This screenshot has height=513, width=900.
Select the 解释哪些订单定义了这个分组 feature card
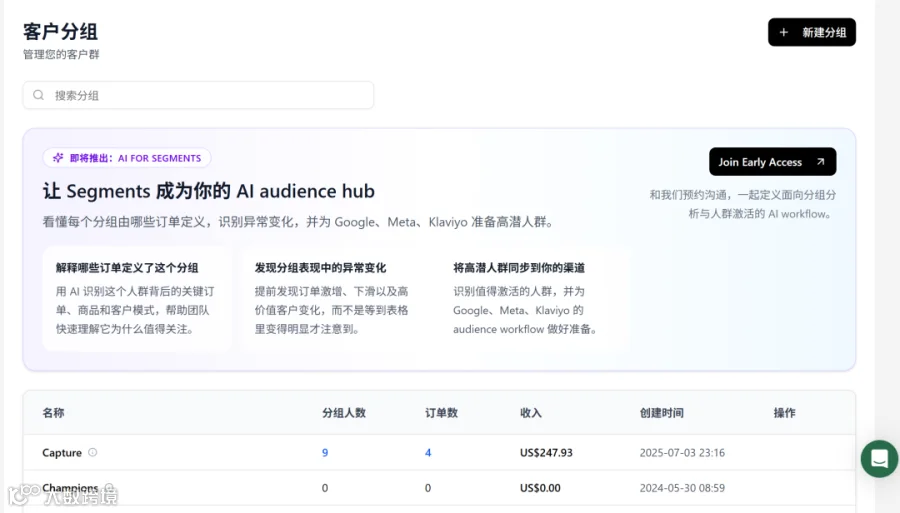click(x=137, y=298)
